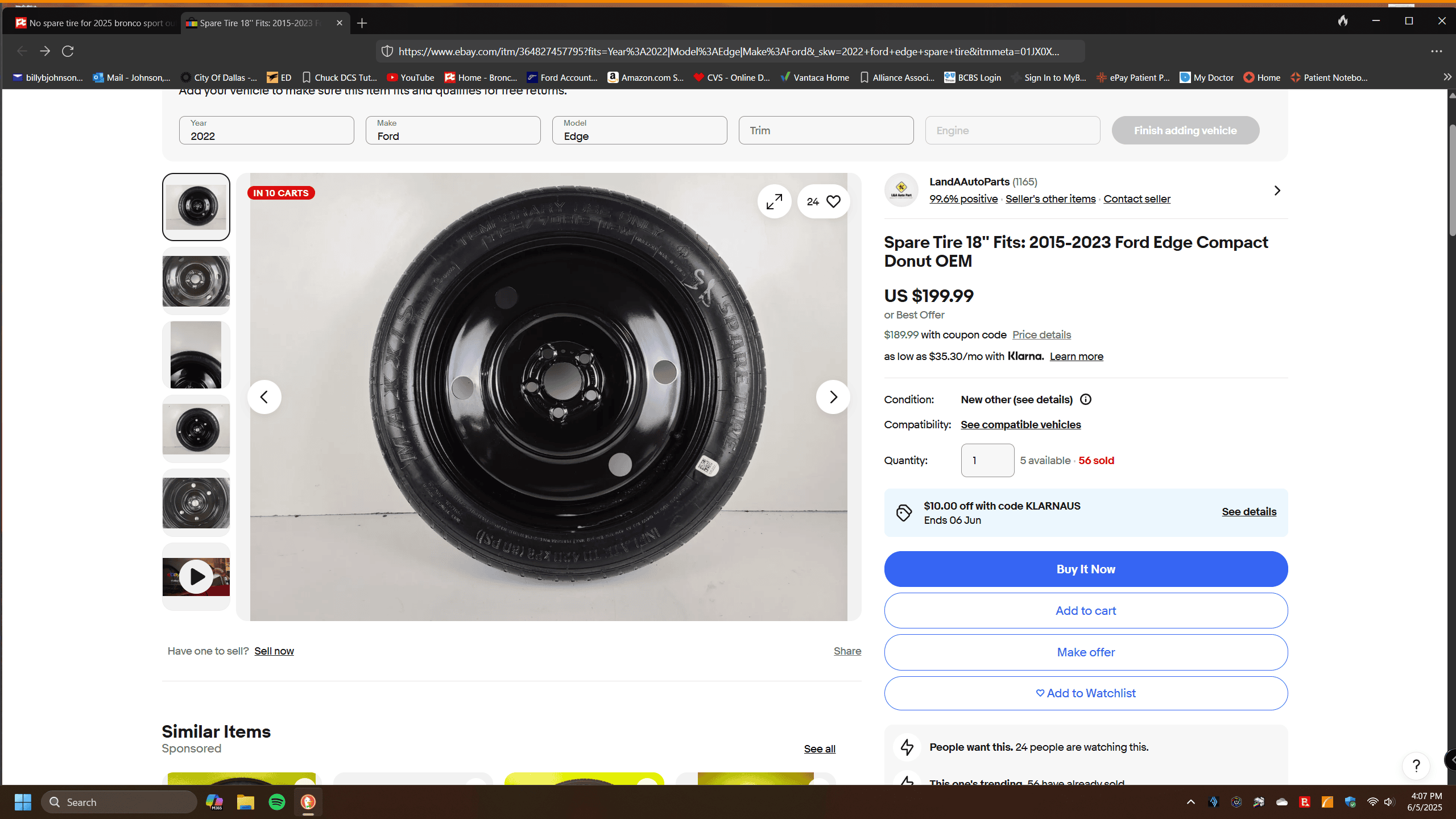Click Add to Watchlist button
This screenshot has width=1456, height=819.
click(1086, 693)
